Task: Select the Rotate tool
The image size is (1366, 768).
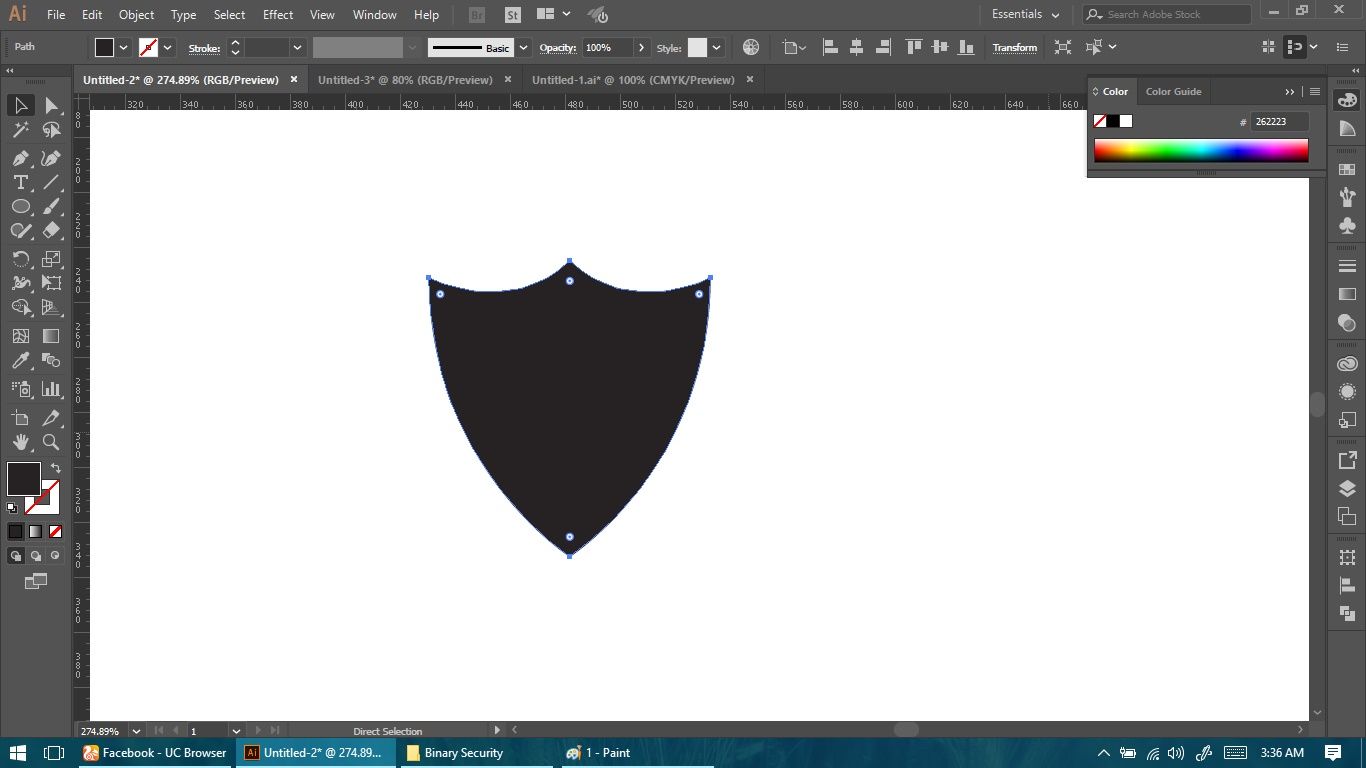Action: (20, 259)
